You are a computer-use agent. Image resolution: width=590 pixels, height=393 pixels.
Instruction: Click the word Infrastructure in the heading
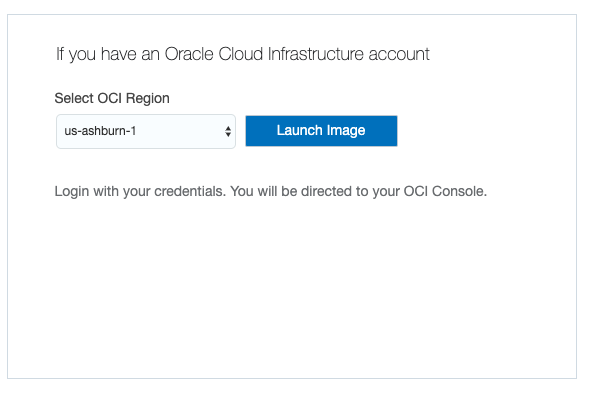pyautogui.click(x=316, y=54)
